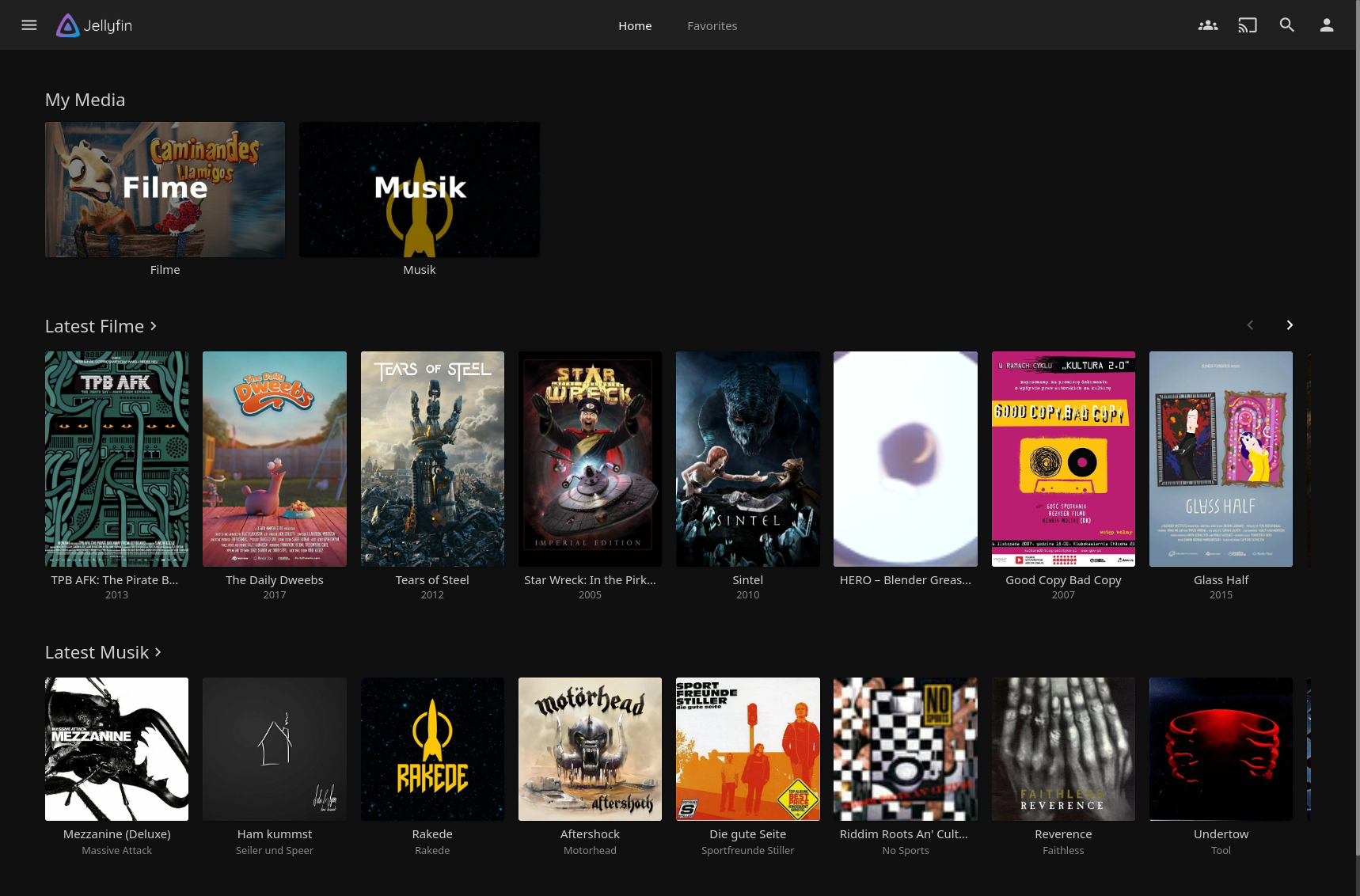This screenshot has height=896, width=1360.
Task: Open the hamburger navigation menu
Action: pos(29,25)
